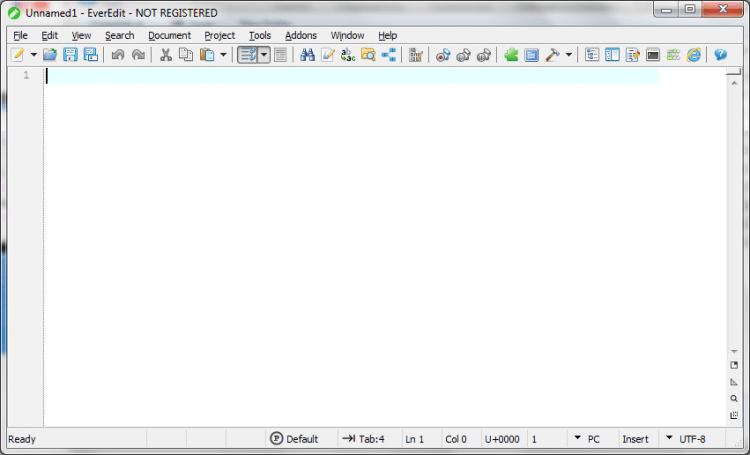Screen dimensions: 750x455
Task: Open Replace with the abc icon
Action: tap(348, 55)
